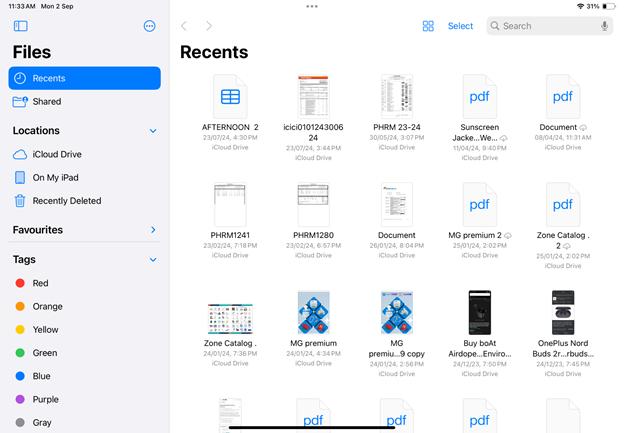Click the Locations heading
The image size is (624, 433).
pos(36,131)
